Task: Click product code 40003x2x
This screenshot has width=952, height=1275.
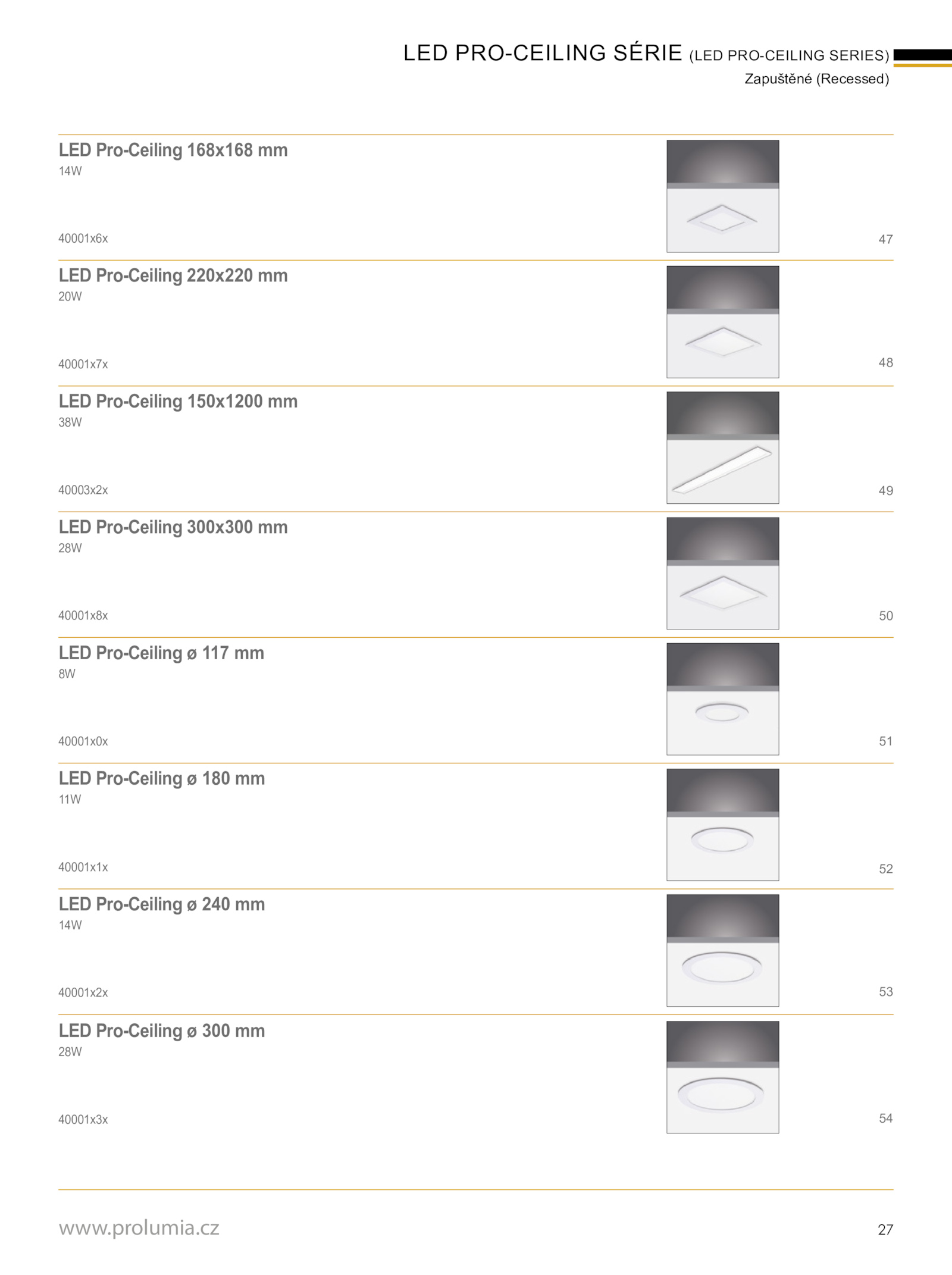Action: point(83,490)
